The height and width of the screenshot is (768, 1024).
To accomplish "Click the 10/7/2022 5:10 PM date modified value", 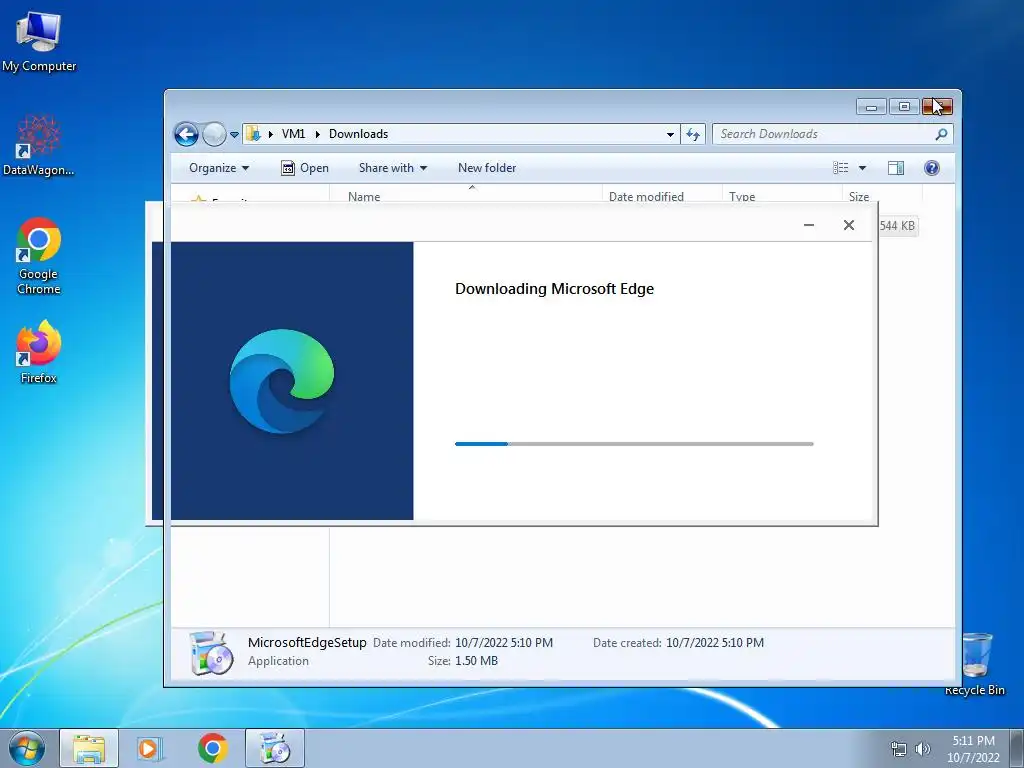I will [504, 643].
